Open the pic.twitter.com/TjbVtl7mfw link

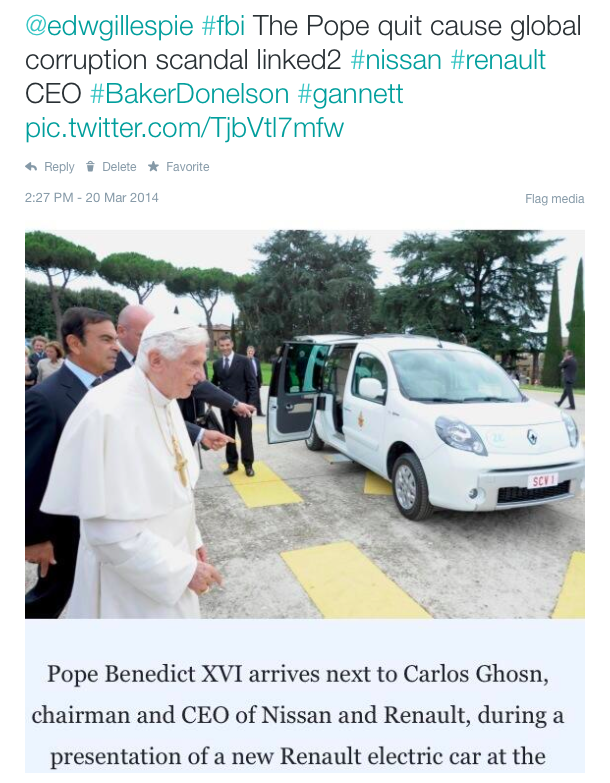184,128
